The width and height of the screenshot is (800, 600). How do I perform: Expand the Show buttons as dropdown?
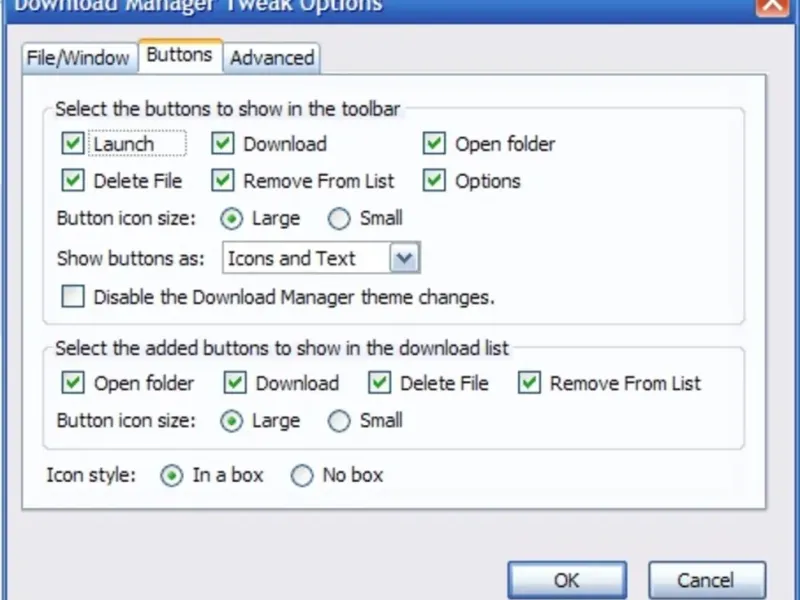(x=404, y=259)
